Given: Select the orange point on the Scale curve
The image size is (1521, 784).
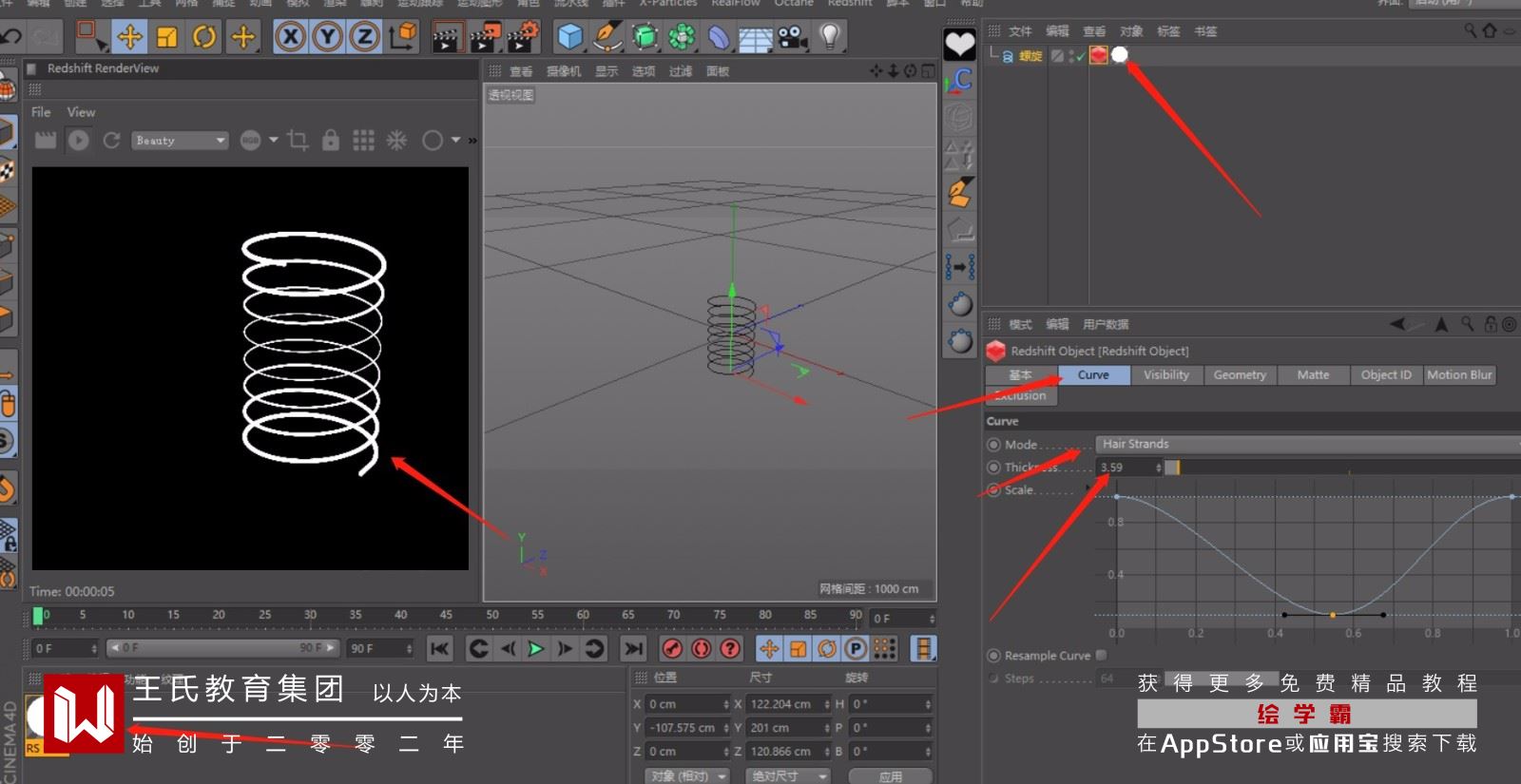Looking at the screenshot, I should (x=1333, y=615).
